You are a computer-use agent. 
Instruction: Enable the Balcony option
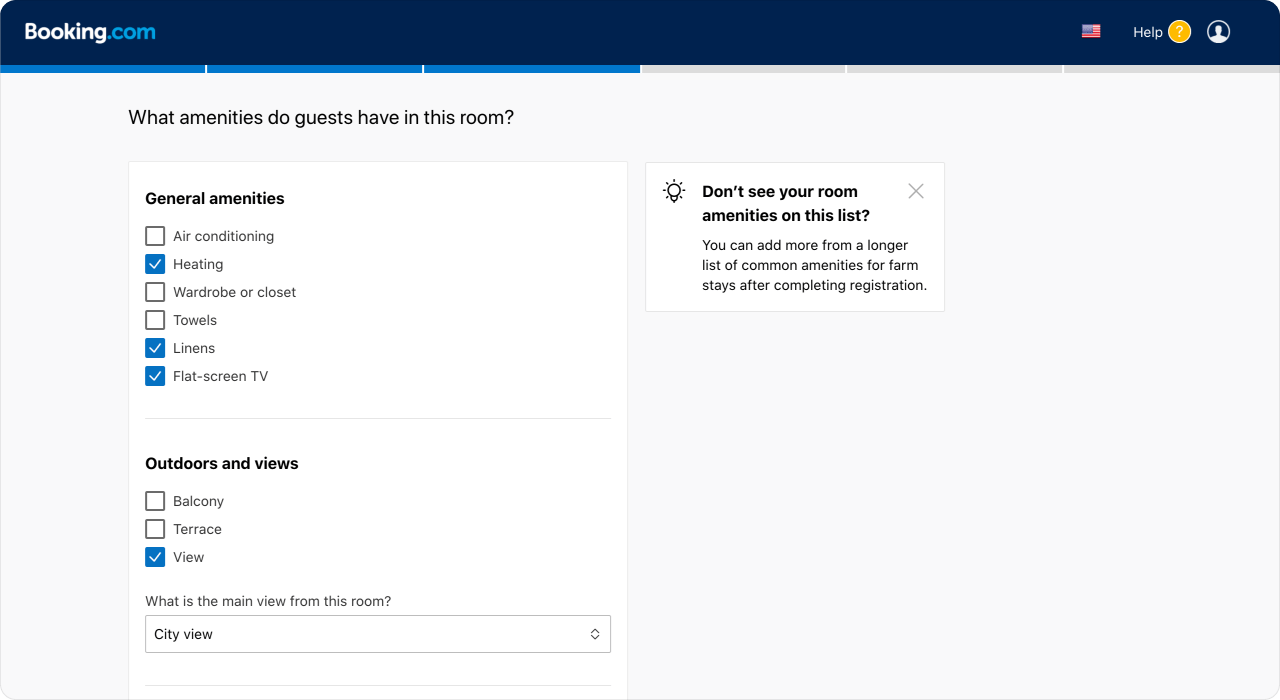[x=155, y=501]
